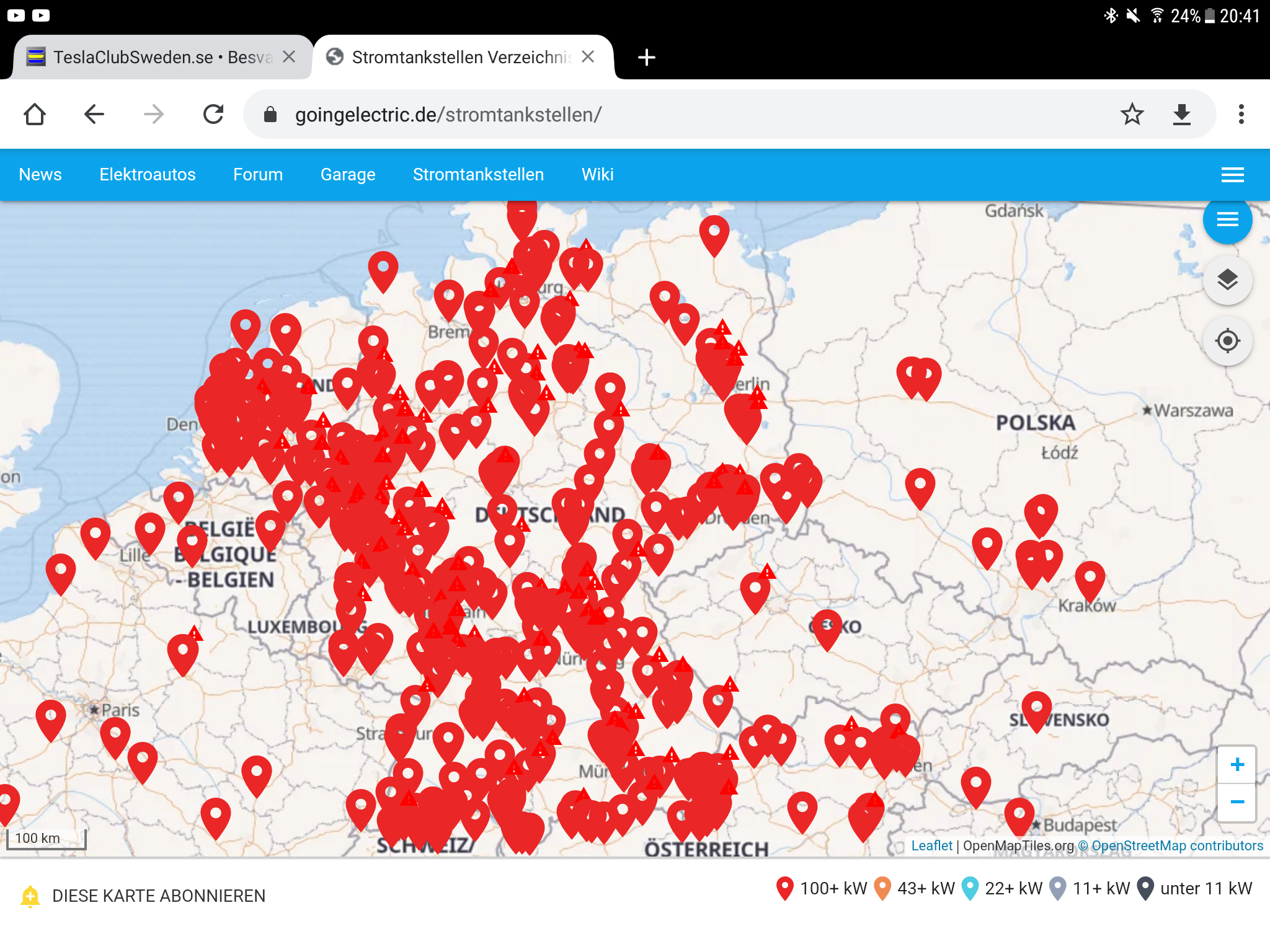Open a new tab with plus icon
The width and height of the screenshot is (1270, 952).
click(647, 58)
